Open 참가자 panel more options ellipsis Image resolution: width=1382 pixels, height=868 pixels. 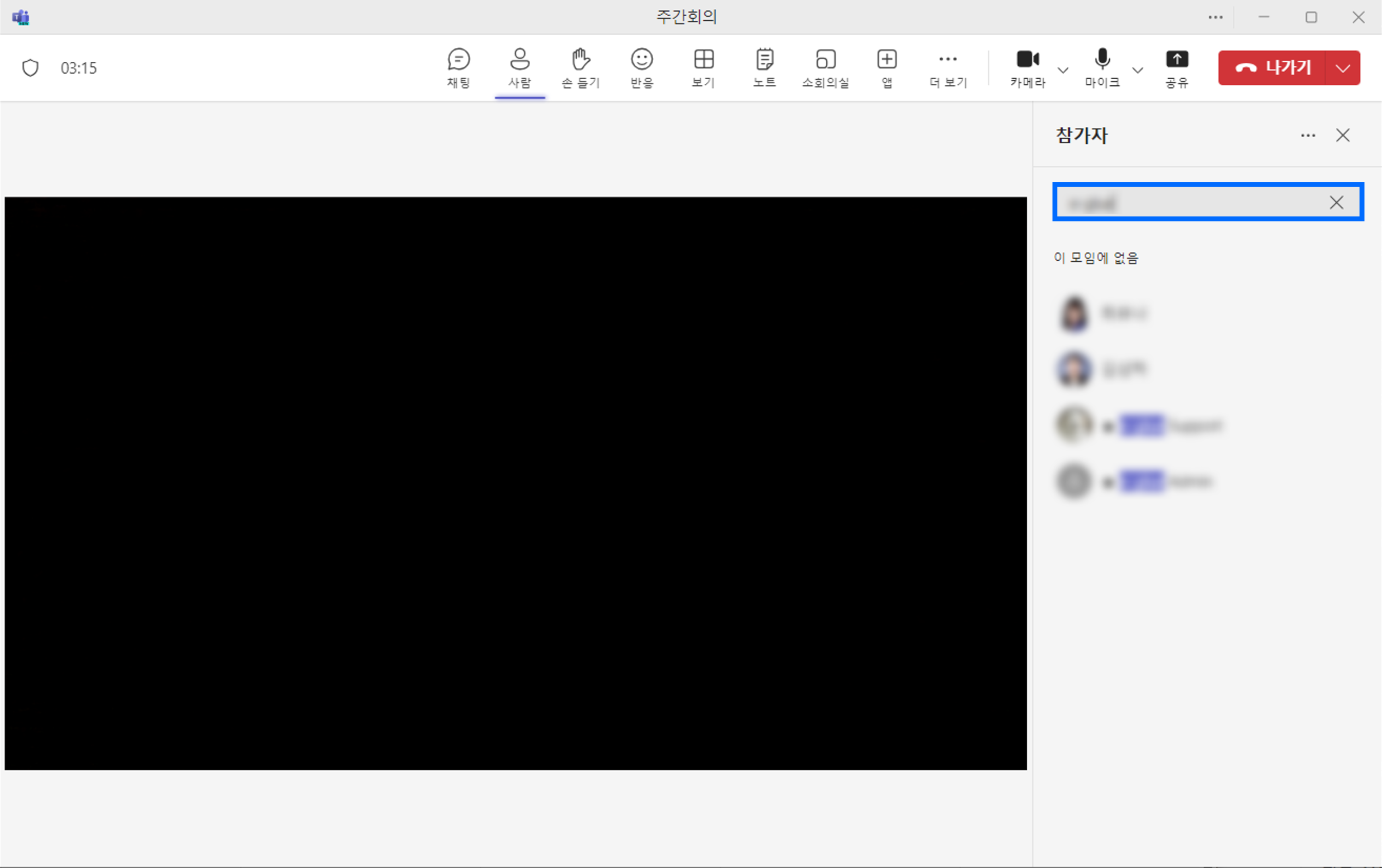(1308, 135)
